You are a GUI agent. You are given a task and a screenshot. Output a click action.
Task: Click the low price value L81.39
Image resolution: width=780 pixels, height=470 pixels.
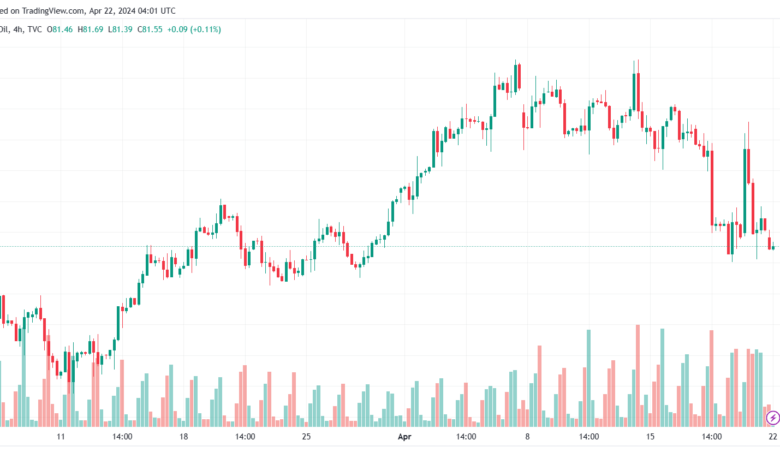coord(120,29)
